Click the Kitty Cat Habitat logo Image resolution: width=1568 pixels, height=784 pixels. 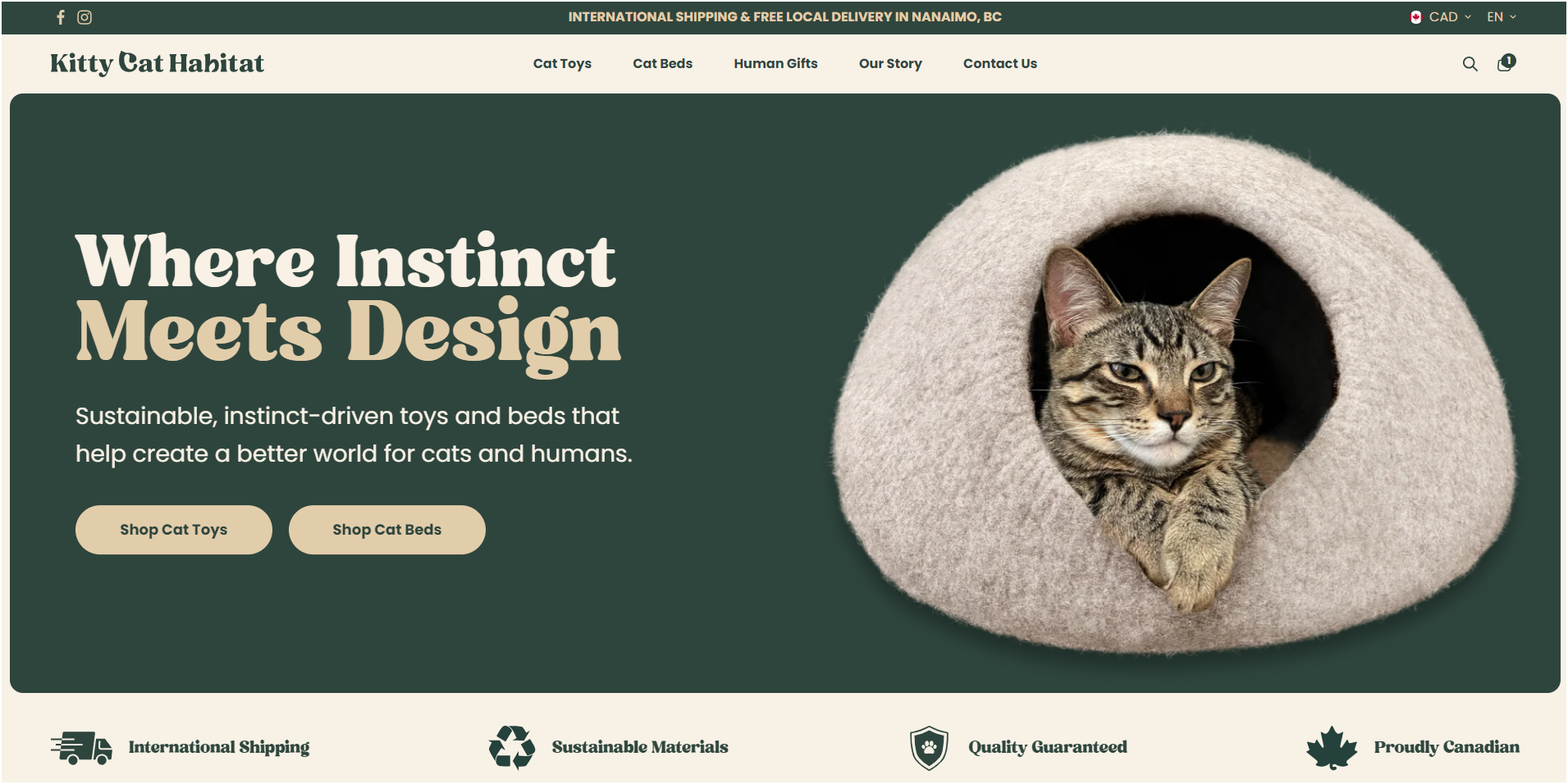(x=157, y=63)
